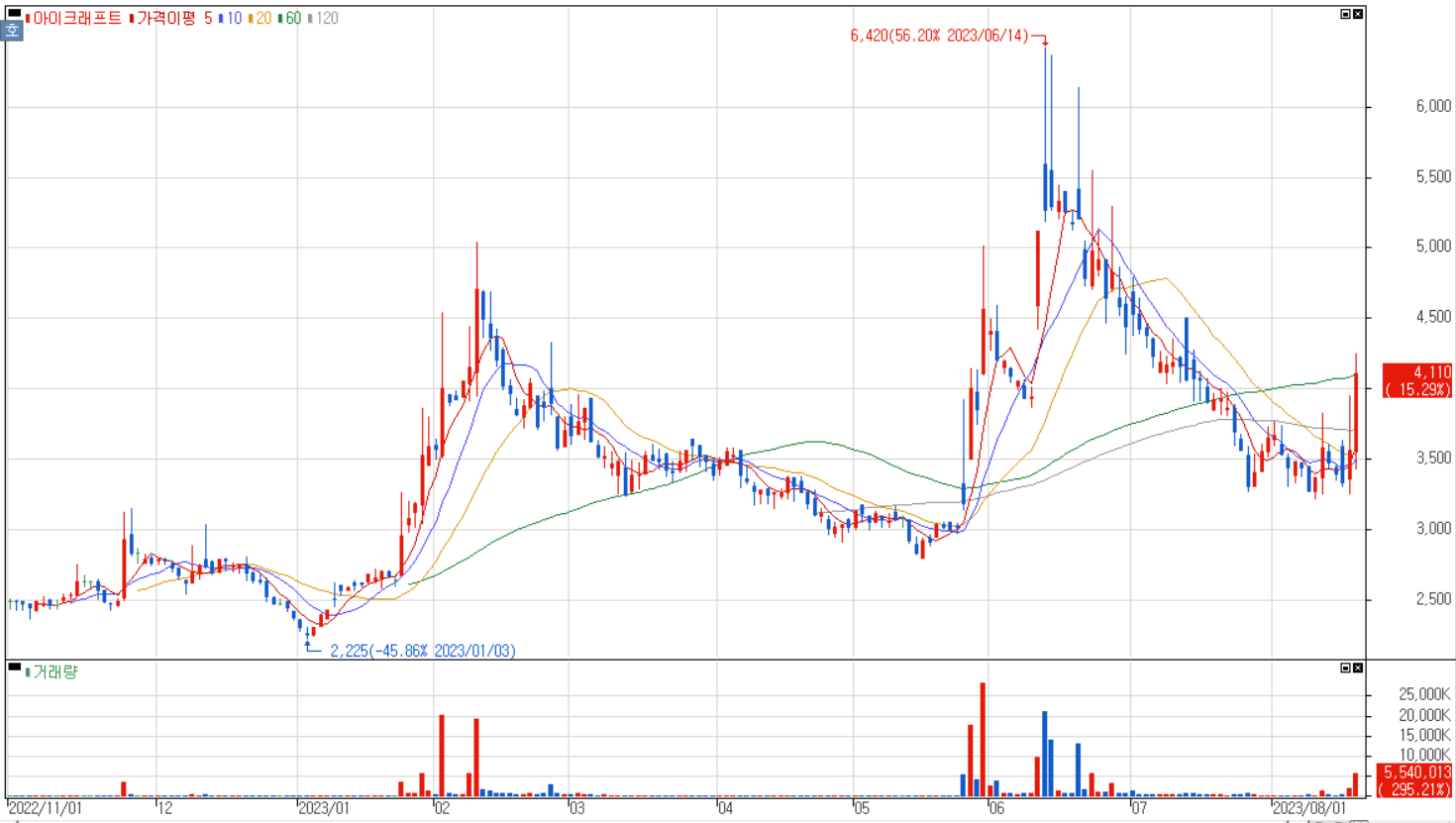Click the 6,000 price axis label

click(x=1433, y=106)
